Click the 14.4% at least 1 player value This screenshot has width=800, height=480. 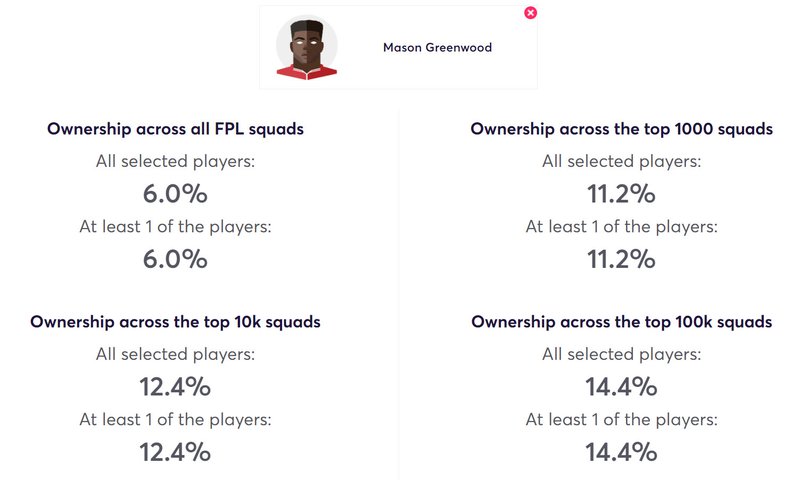point(621,452)
